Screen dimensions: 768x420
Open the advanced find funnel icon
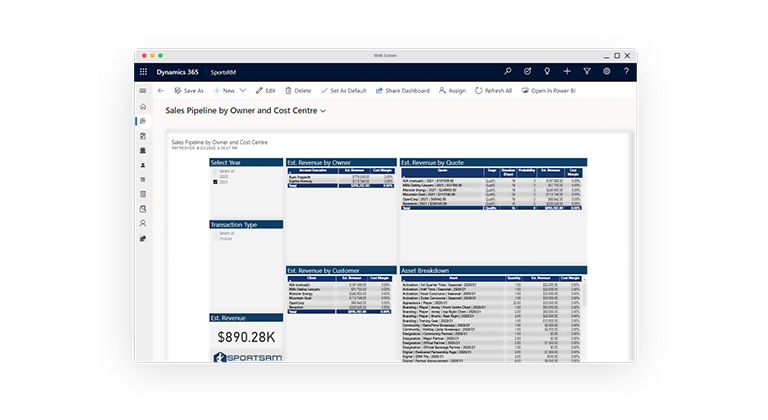[x=587, y=72]
